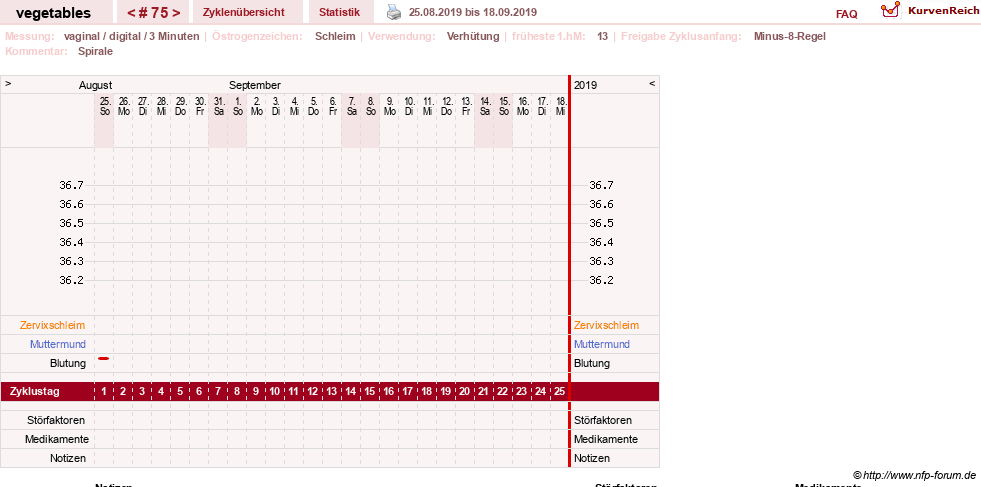The width and height of the screenshot is (981, 487).
Task: Click the Spirale comment text
Action: click(96, 51)
